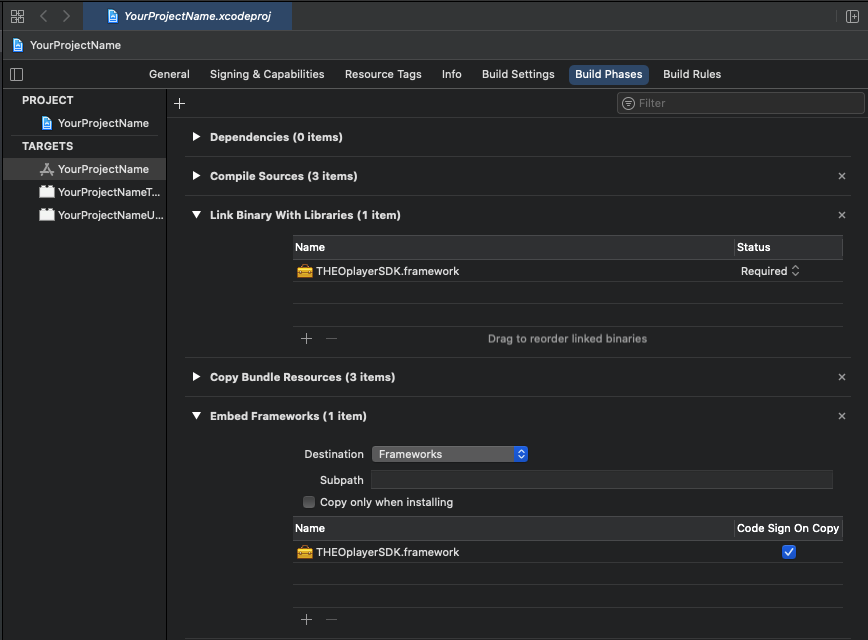Click the Subpath text field
Screen dimensions: 868x640
[601, 480]
